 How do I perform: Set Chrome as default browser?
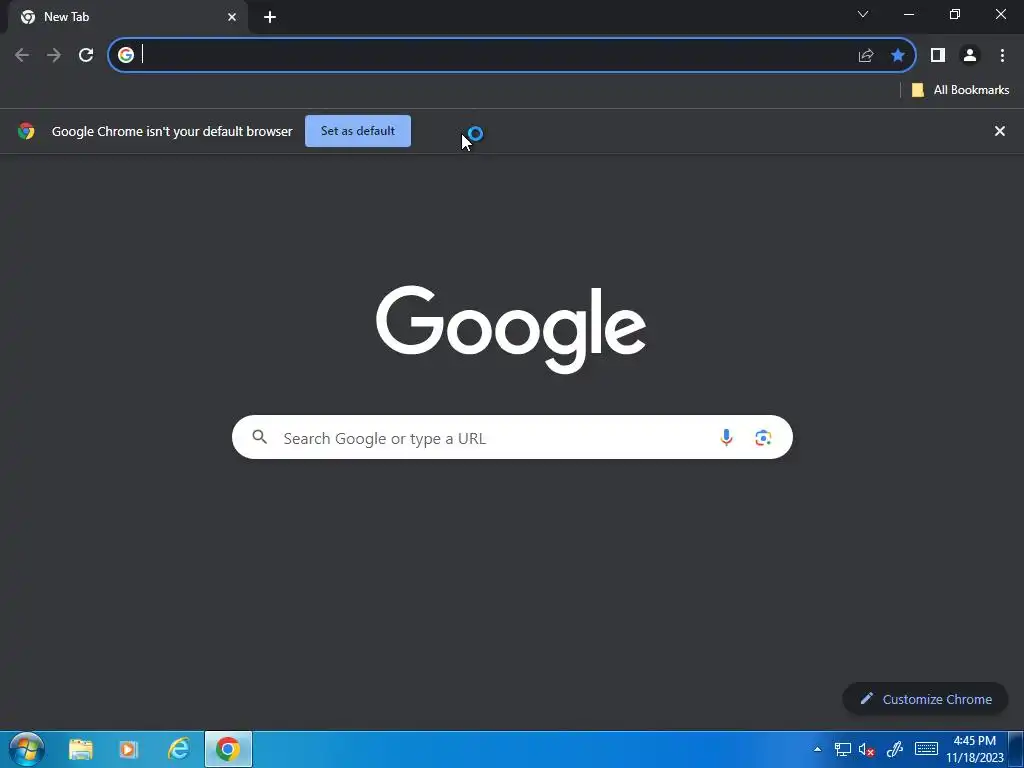(x=358, y=131)
